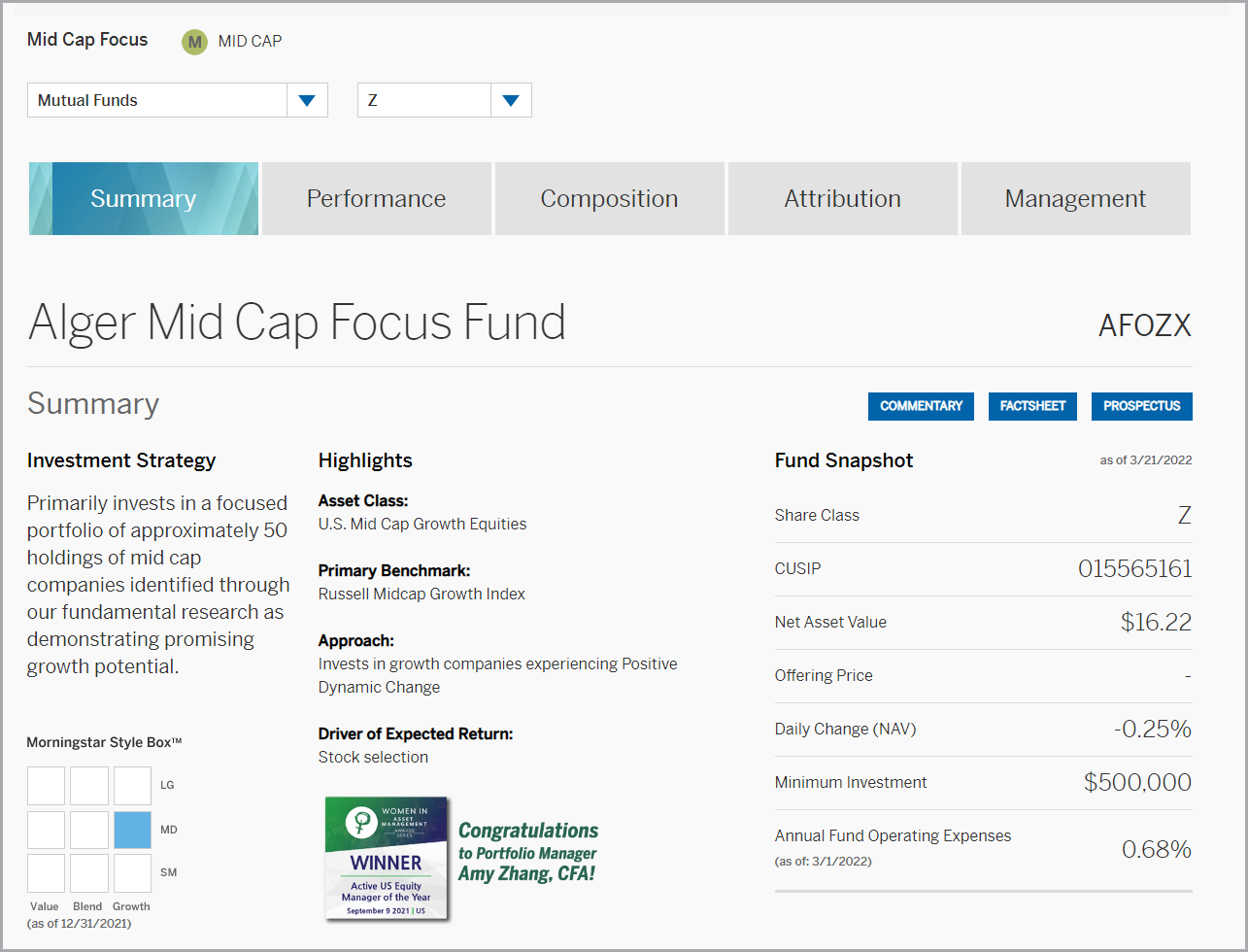Open the FACTSHEET document
This screenshot has width=1248, height=952.
click(1032, 406)
